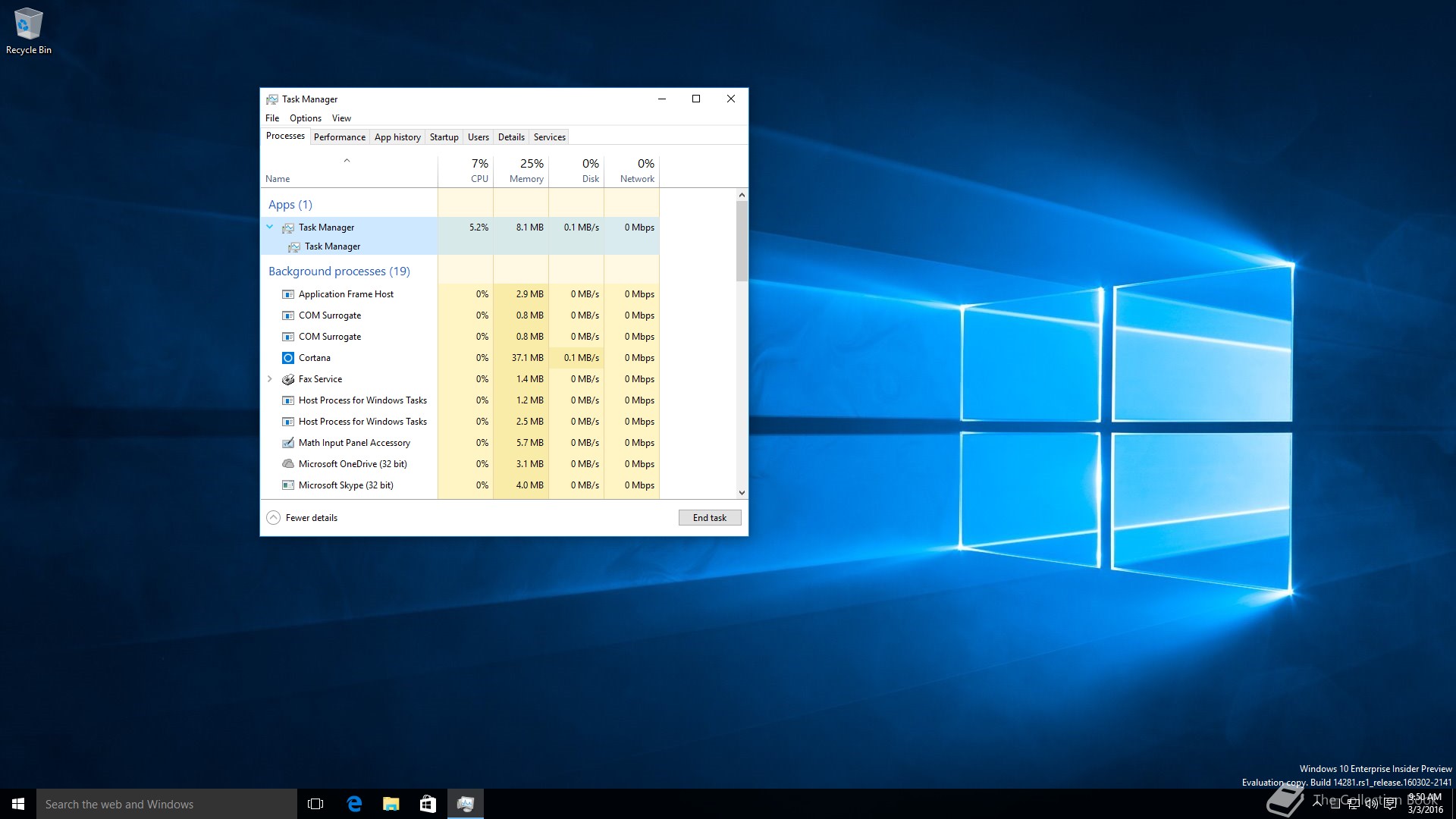Image resolution: width=1456 pixels, height=819 pixels.
Task: Open the View menu
Action: tap(341, 118)
